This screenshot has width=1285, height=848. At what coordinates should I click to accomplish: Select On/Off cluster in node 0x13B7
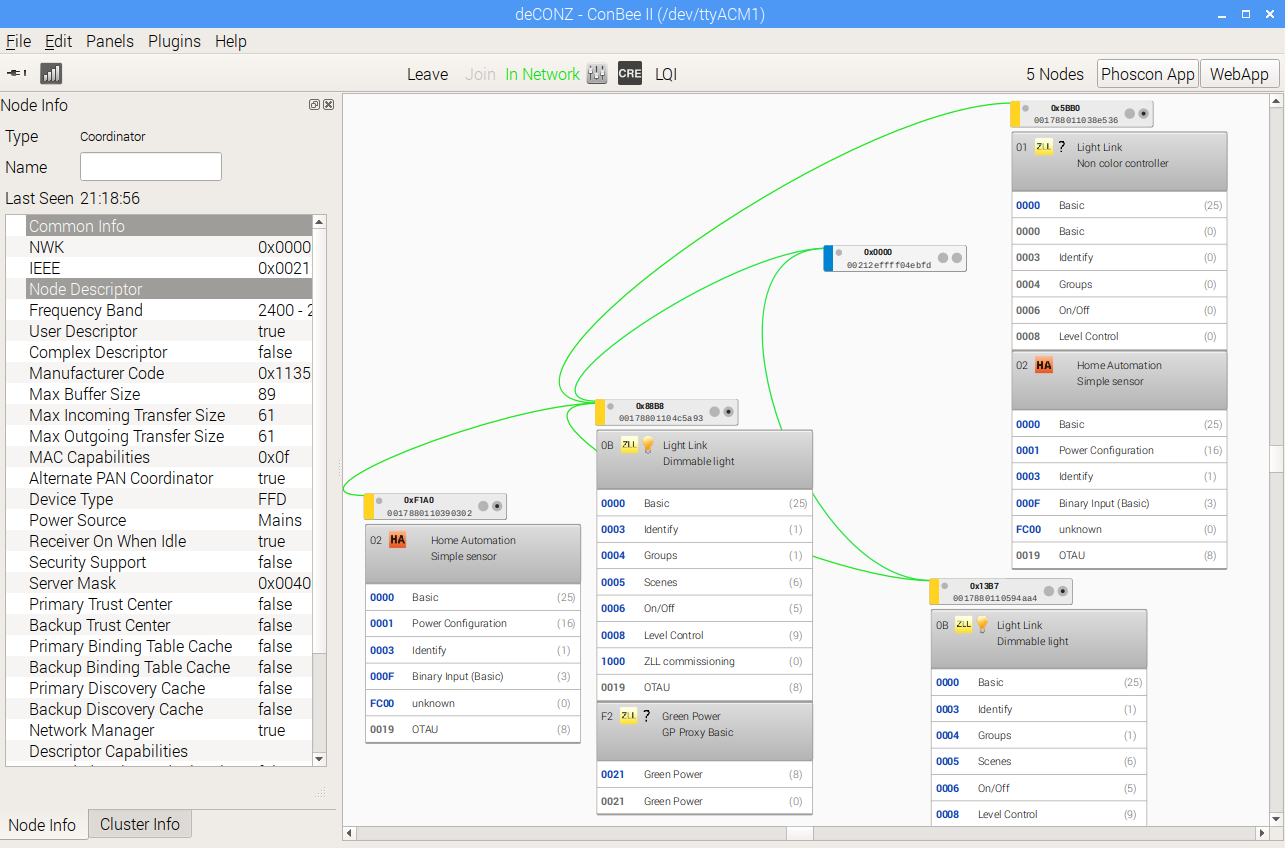(x=1039, y=788)
